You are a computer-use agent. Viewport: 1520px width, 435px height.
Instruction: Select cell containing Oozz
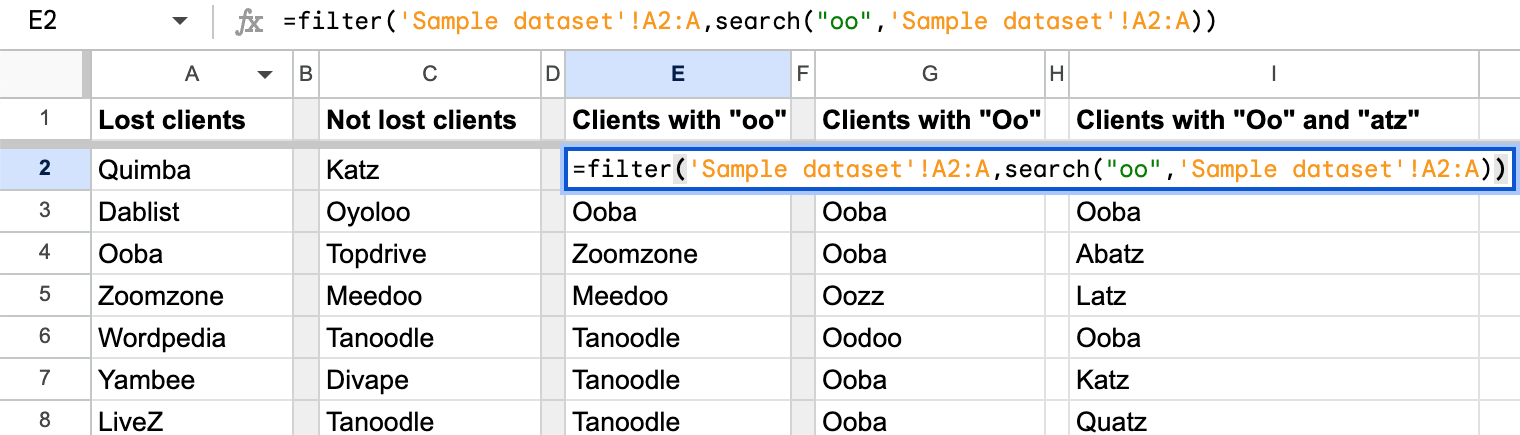tap(930, 295)
